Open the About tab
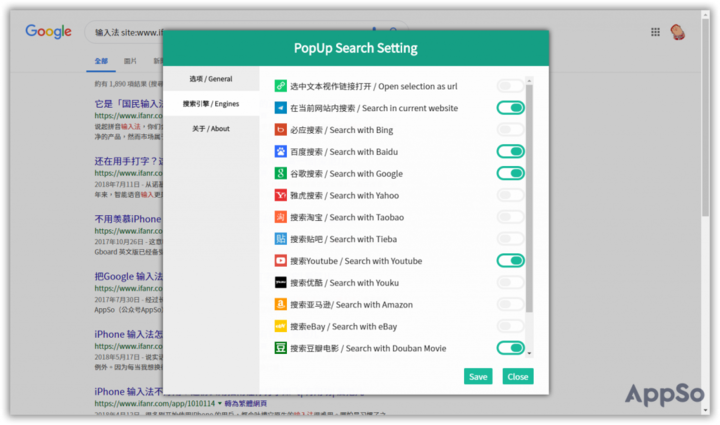The width and height of the screenshot is (720, 425). coord(211,129)
